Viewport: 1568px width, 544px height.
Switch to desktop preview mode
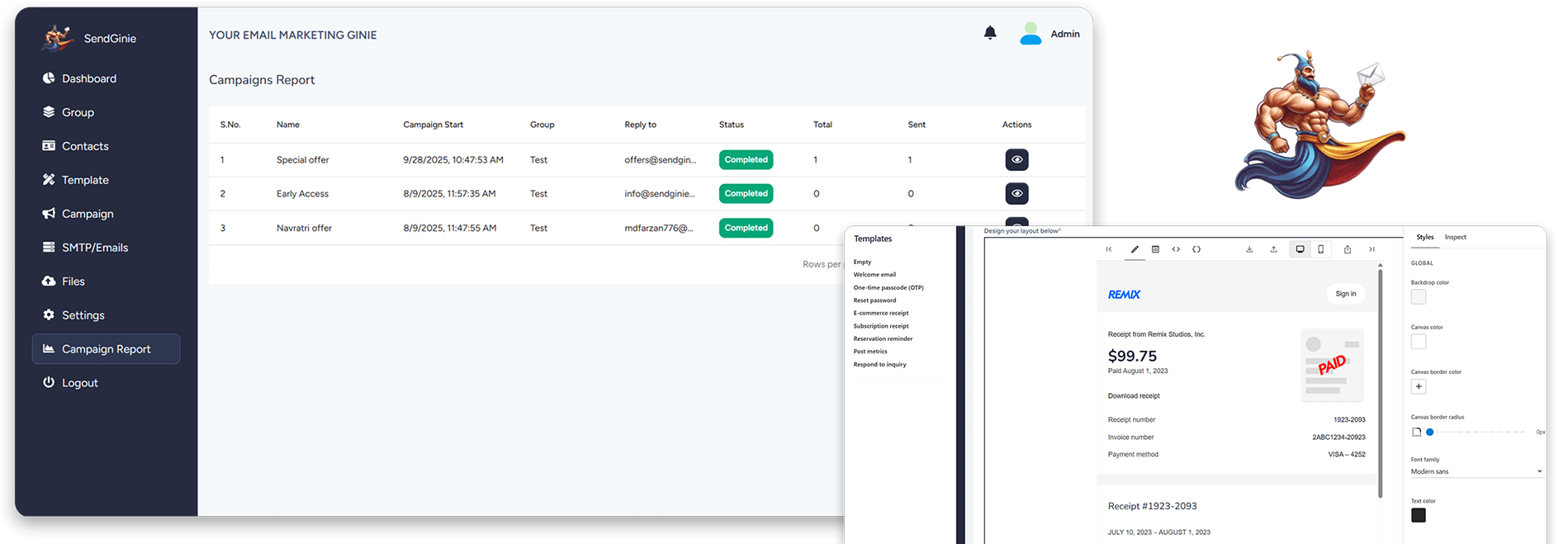(x=1300, y=249)
